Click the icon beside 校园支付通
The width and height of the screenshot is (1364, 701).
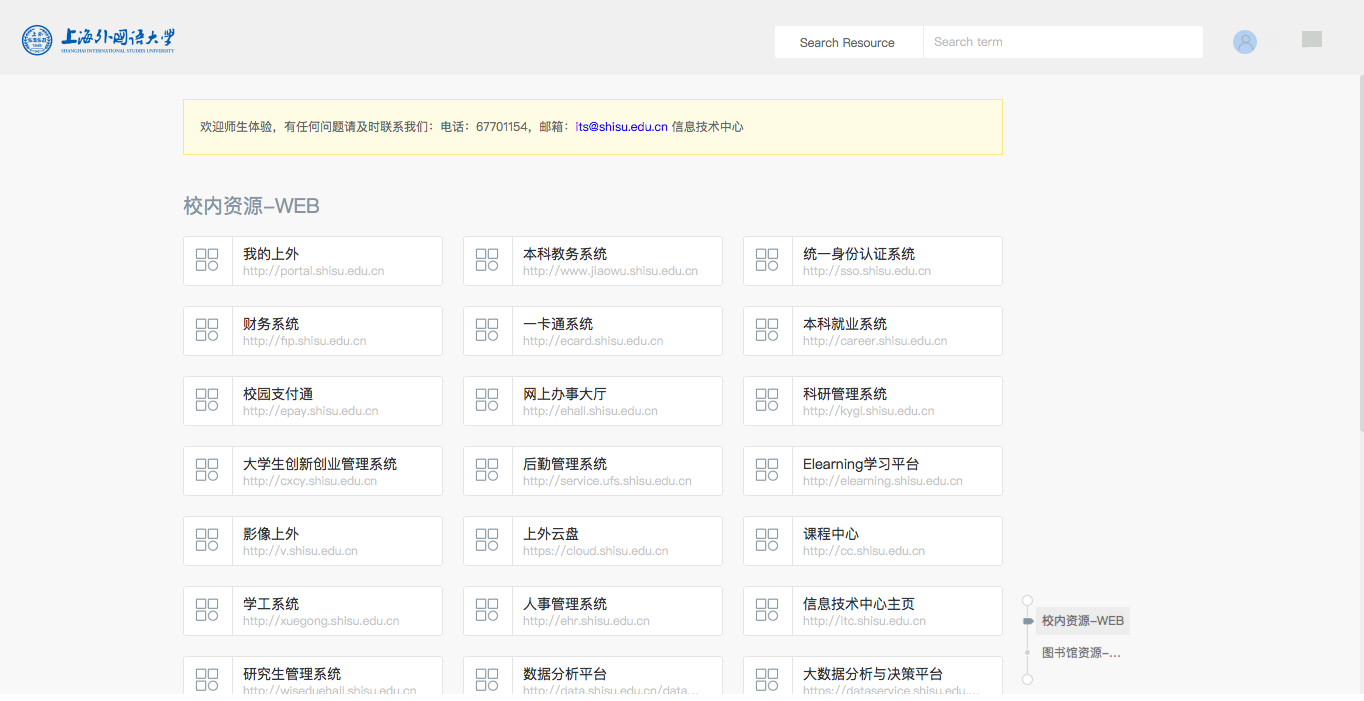click(x=207, y=401)
